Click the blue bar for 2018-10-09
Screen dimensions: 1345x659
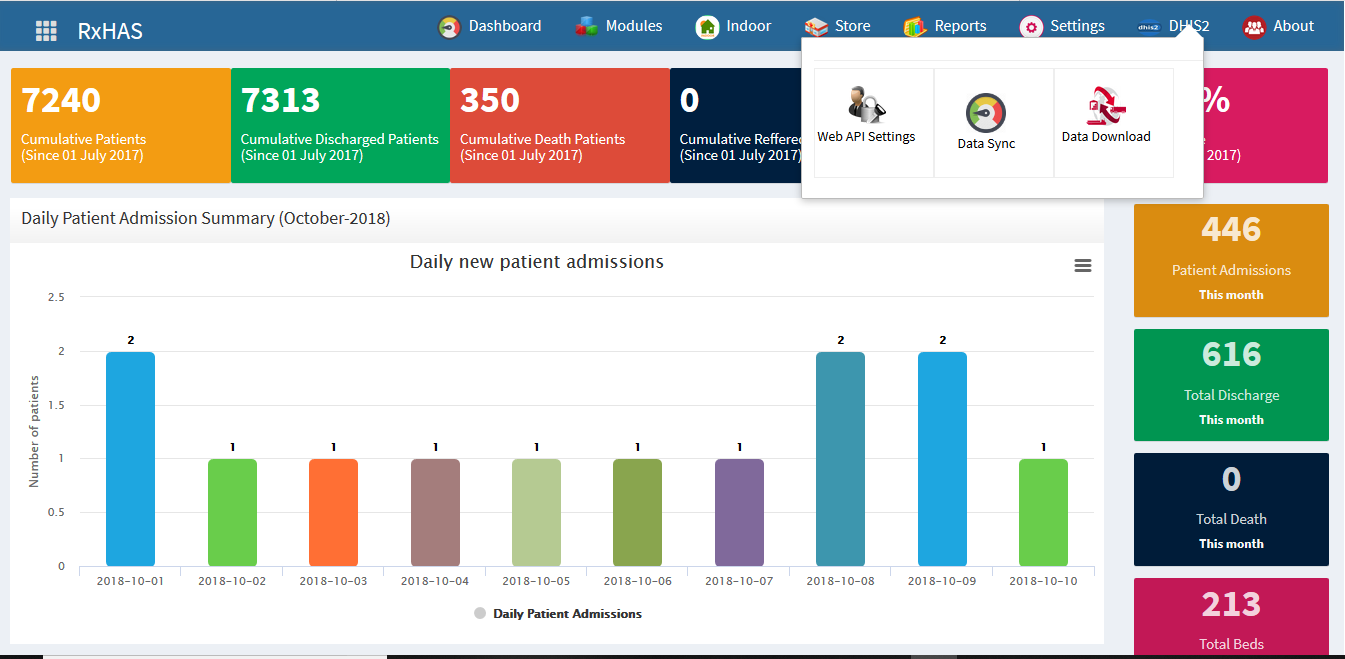click(942, 459)
